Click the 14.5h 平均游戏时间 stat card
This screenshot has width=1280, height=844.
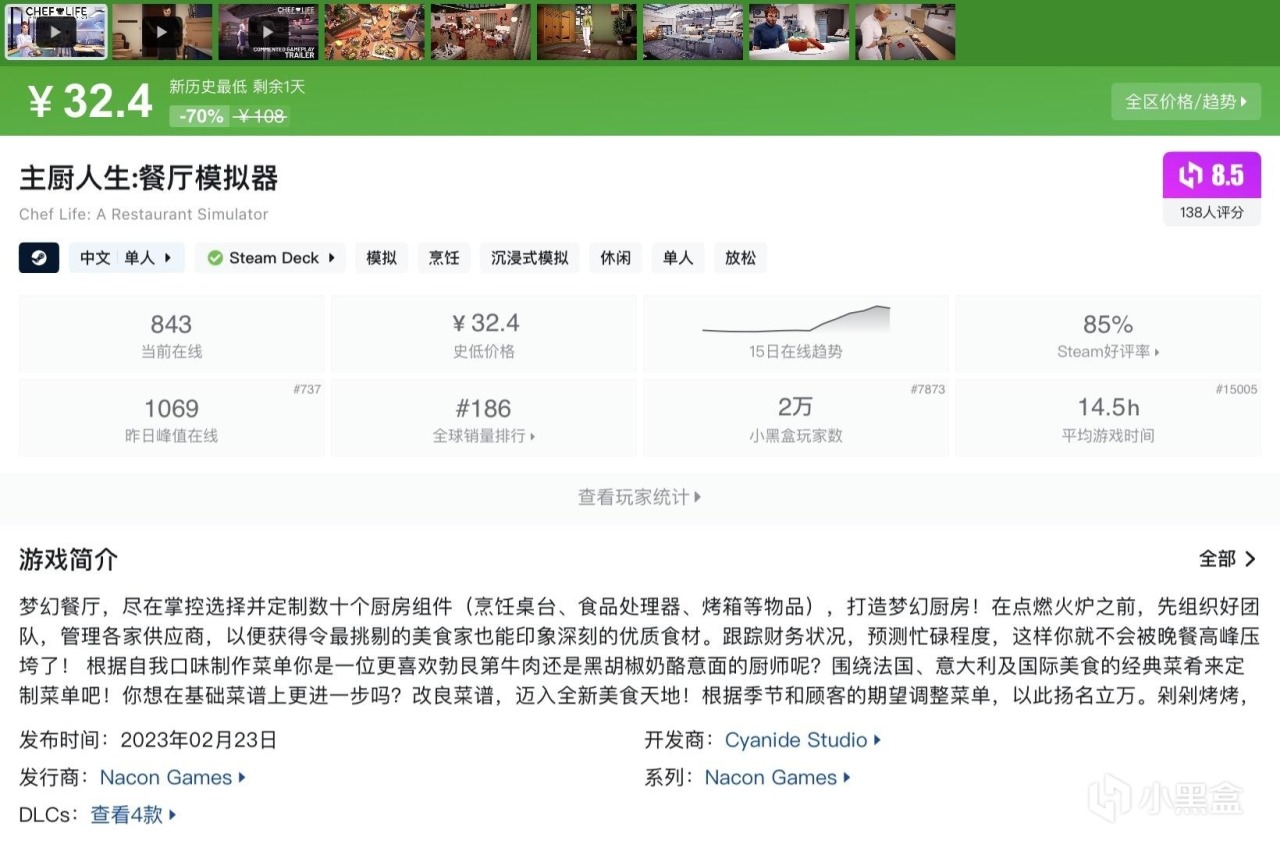1108,418
